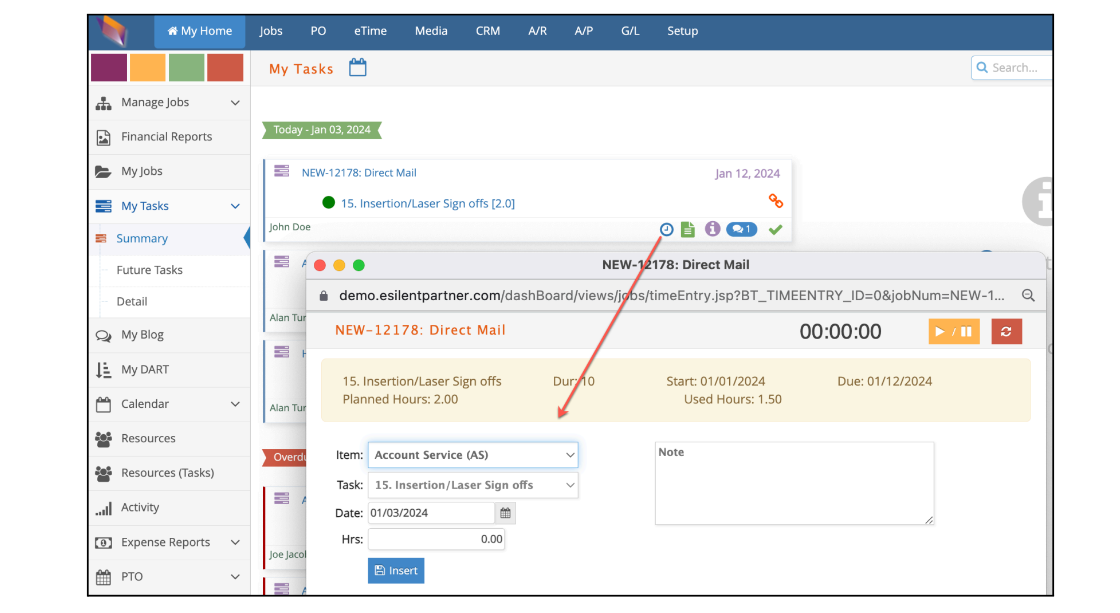The height and width of the screenshot is (613, 1120).
Task: Click the large info circle at right edge
Action: tap(1039, 201)
